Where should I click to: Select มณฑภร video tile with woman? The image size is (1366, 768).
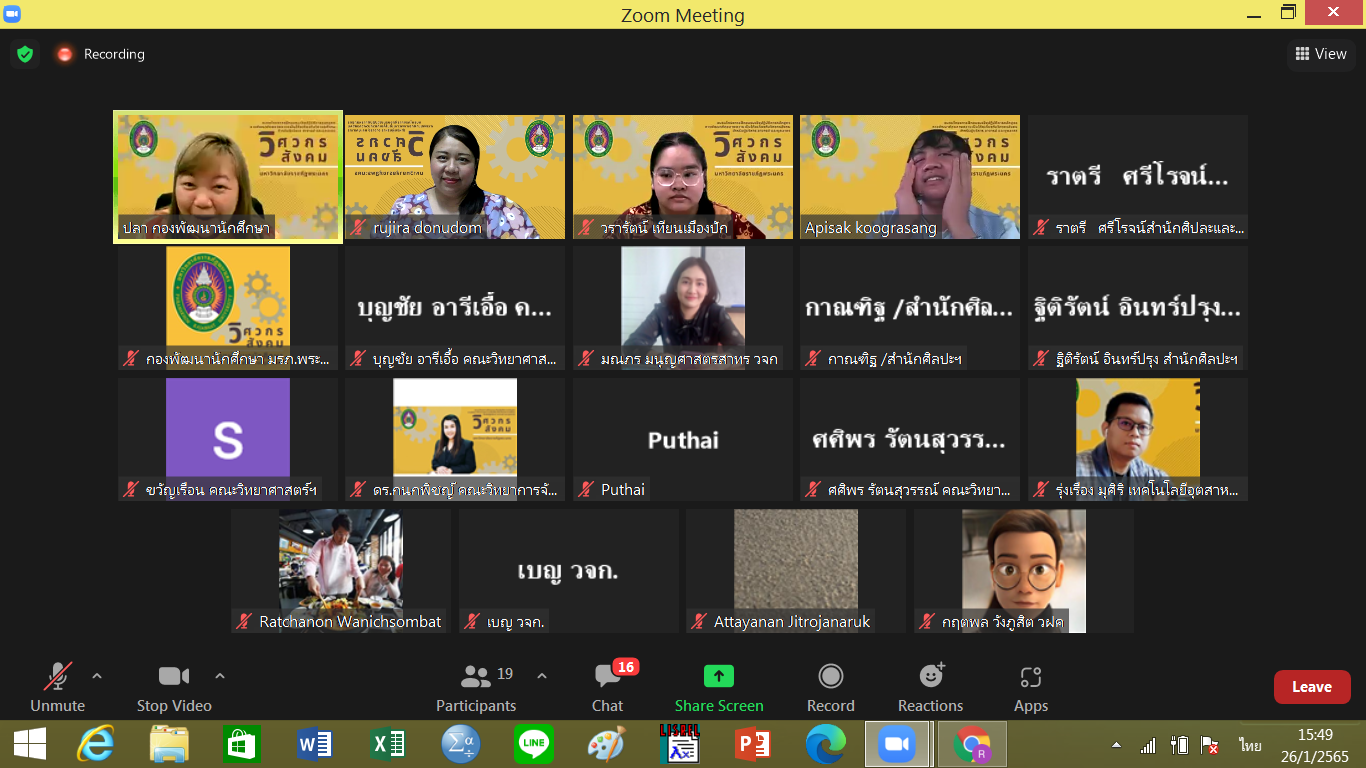pos(683,308)
